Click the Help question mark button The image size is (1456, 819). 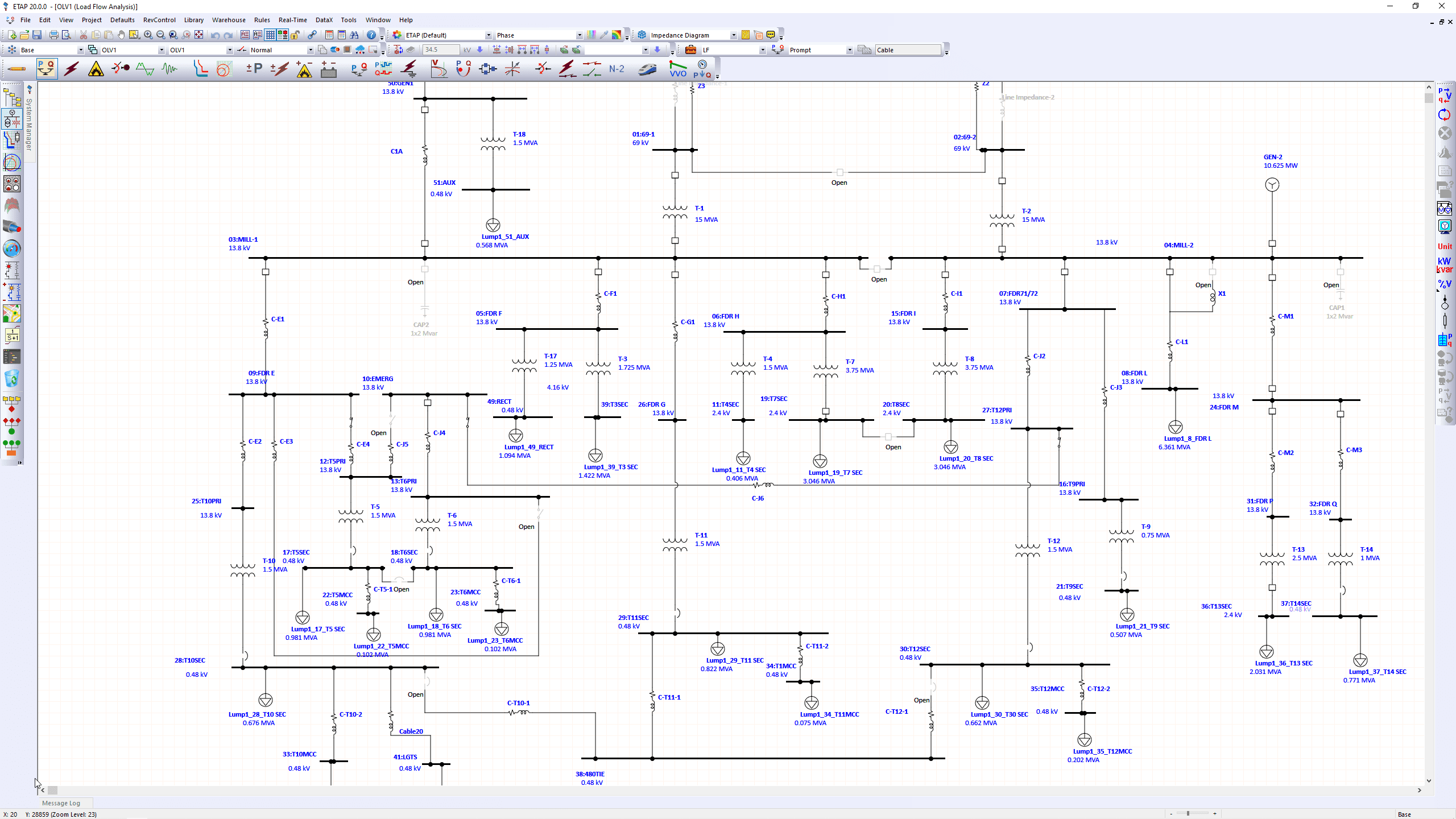click(372, 35)
